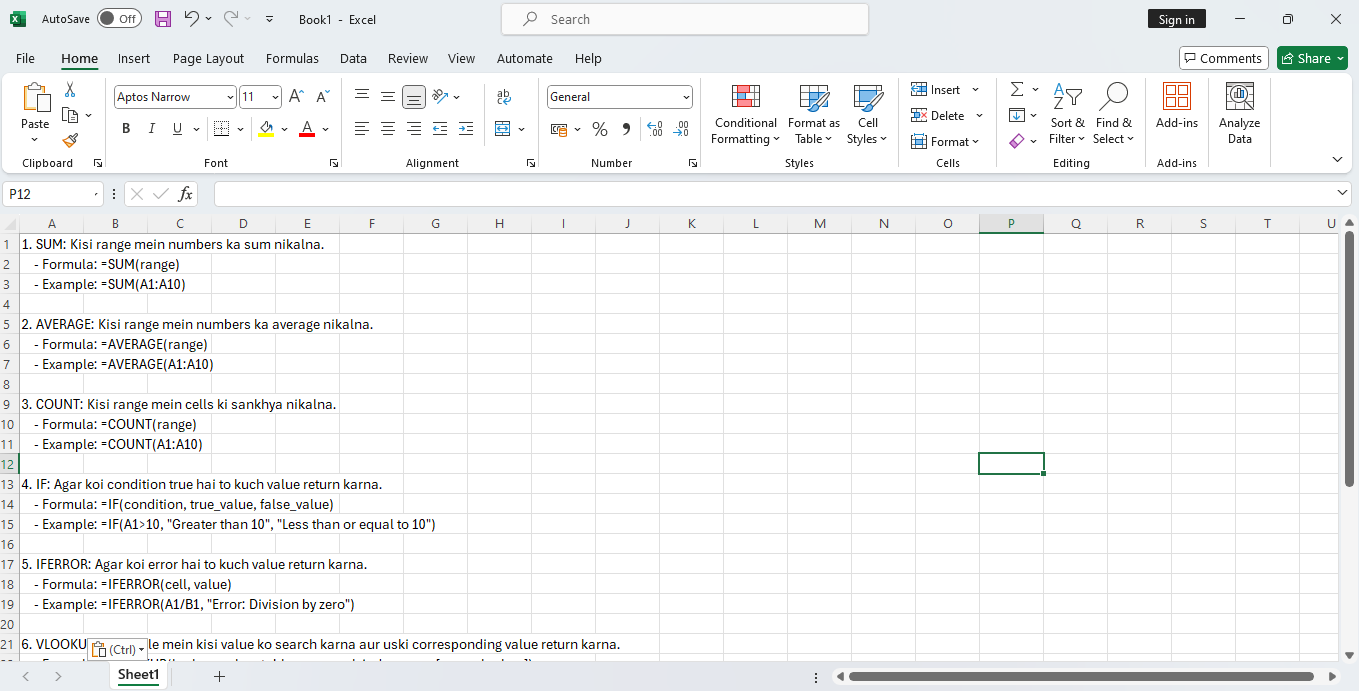Screen dimensions: 1359x691
Task: Open the Conditional Formatting gallery
Action: pos(745,114)
